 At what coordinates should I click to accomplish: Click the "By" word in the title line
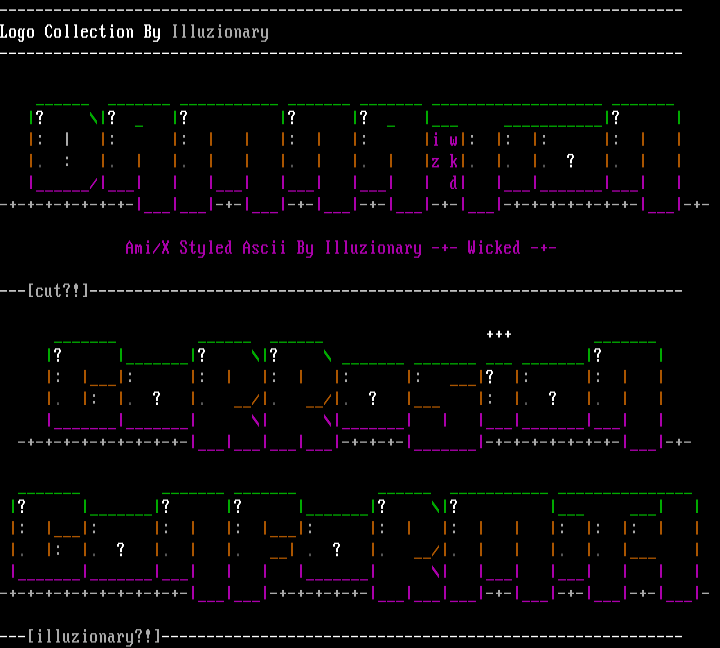pos(152,32)
